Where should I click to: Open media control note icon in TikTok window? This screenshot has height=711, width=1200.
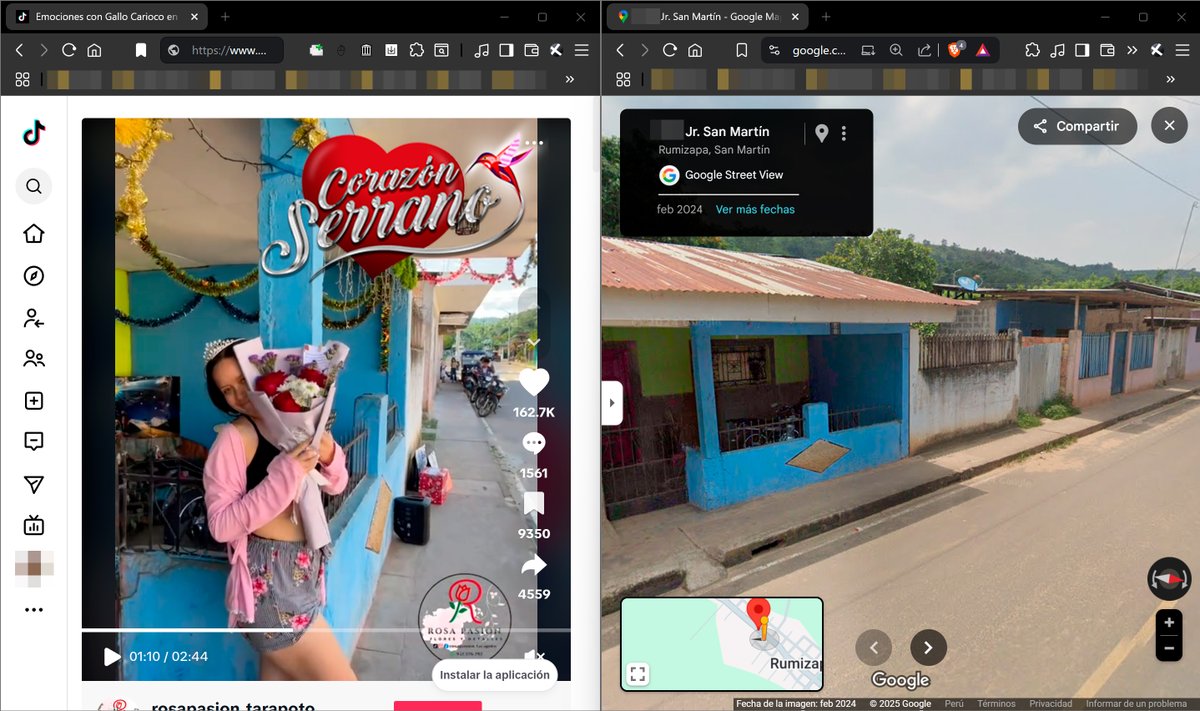coord(482,50)
